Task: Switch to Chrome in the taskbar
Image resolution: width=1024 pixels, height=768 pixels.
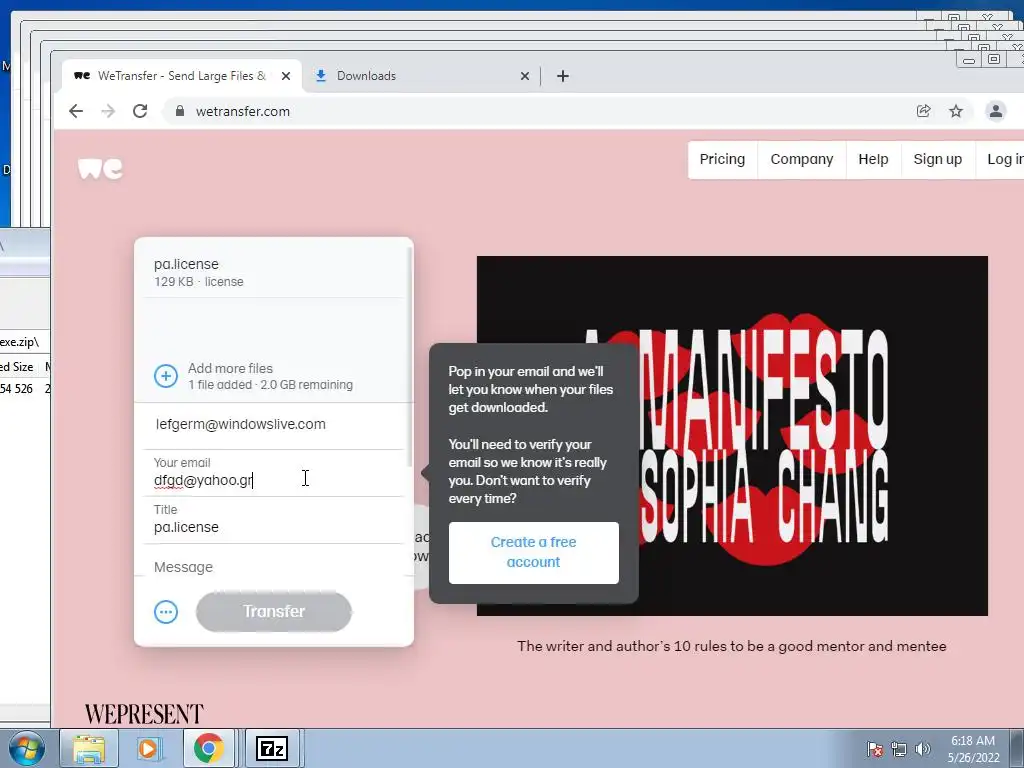Action: [x=209, y=748]
